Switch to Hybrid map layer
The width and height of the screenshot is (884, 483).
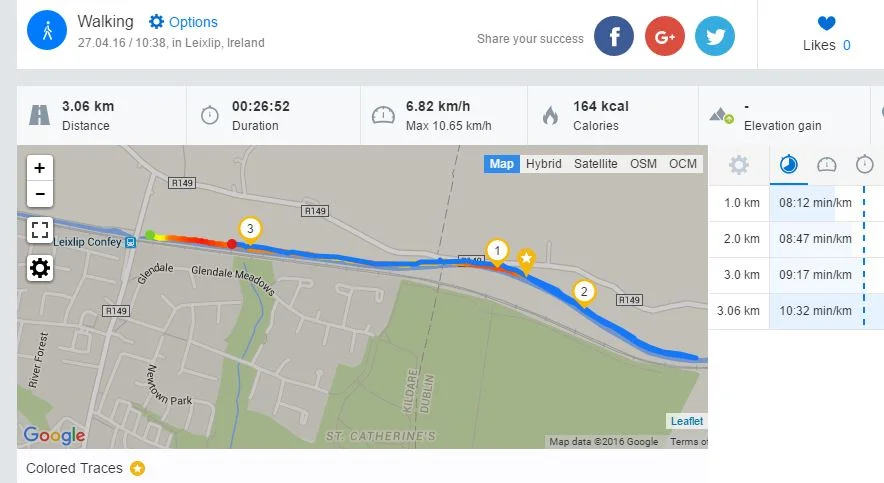pyautogui.click(x=544, y=164)
